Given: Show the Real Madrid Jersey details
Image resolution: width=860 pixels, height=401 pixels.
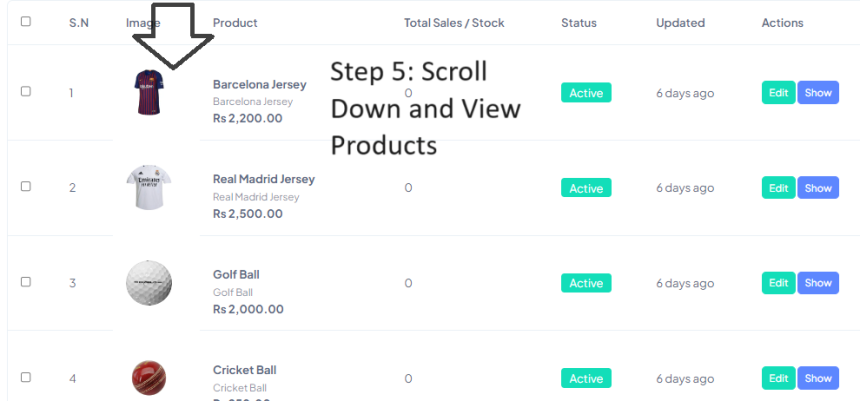Looking at the screenshot, I should pos(818,188).
